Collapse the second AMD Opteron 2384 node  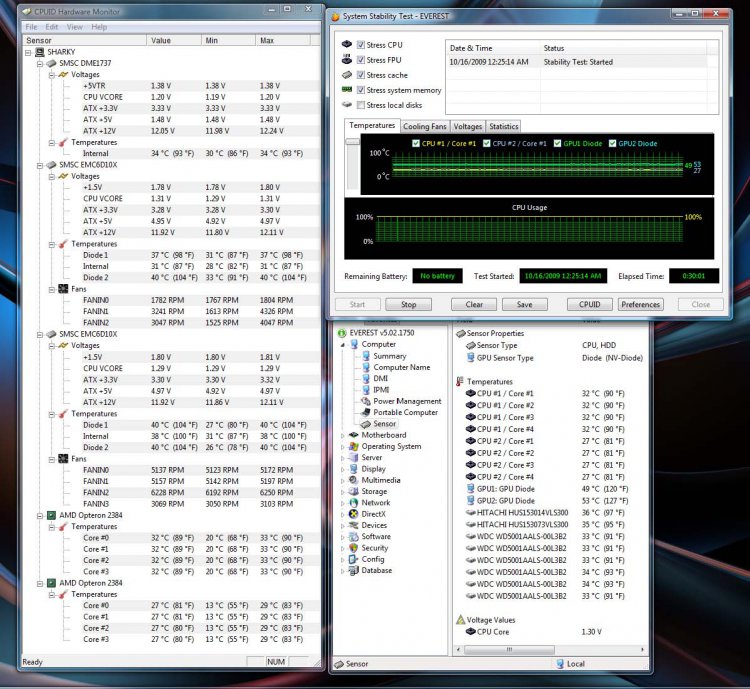[x=40, y=583]
